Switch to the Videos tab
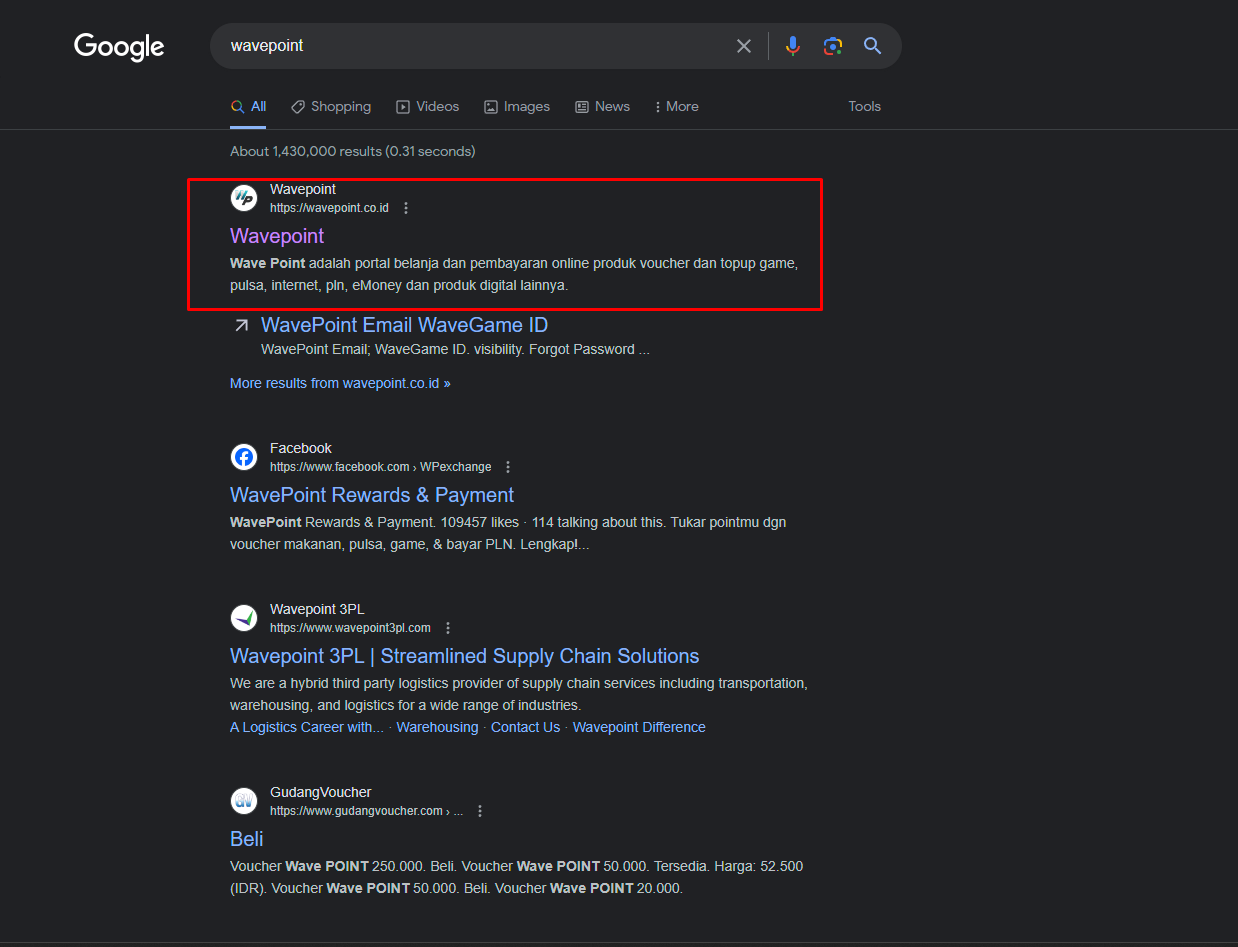 pos(428,107)
